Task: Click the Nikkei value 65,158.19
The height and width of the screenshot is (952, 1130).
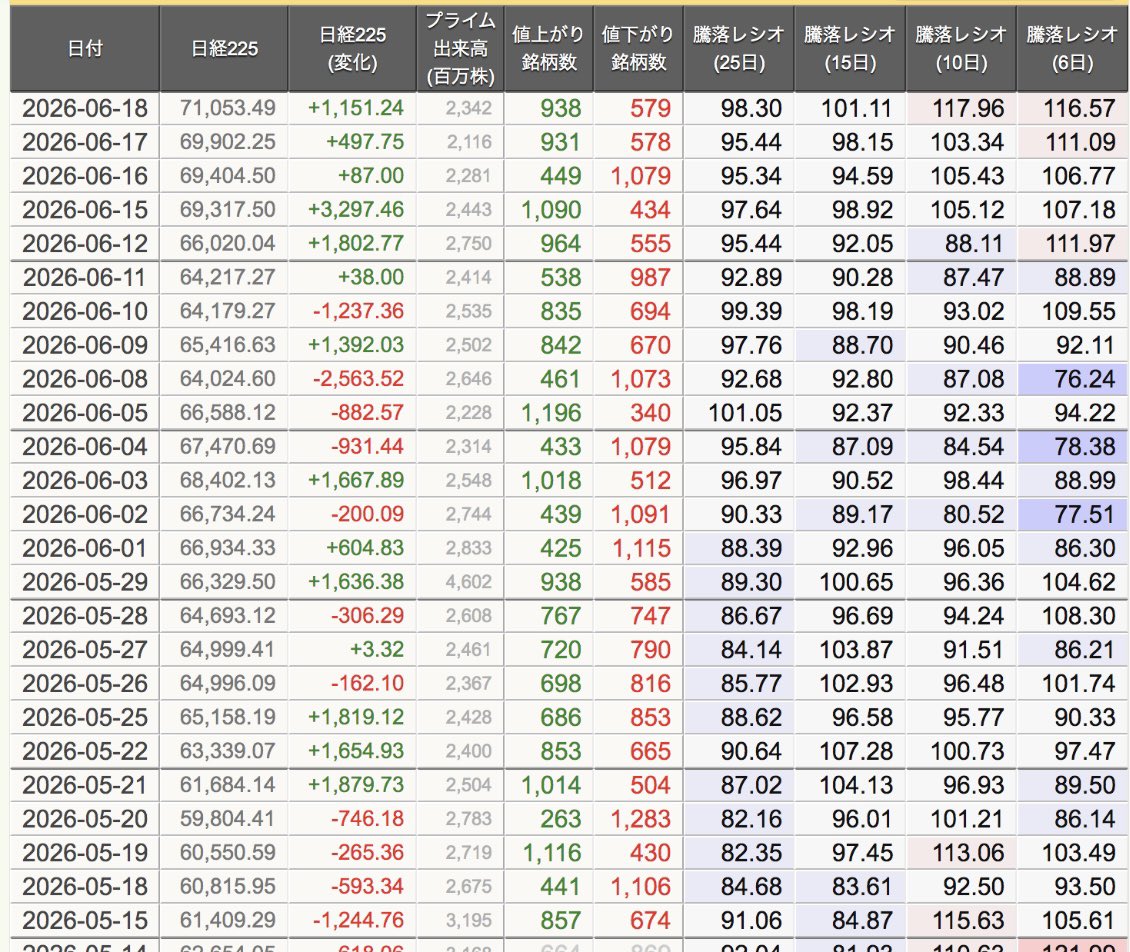Action: tap(228, 718)
